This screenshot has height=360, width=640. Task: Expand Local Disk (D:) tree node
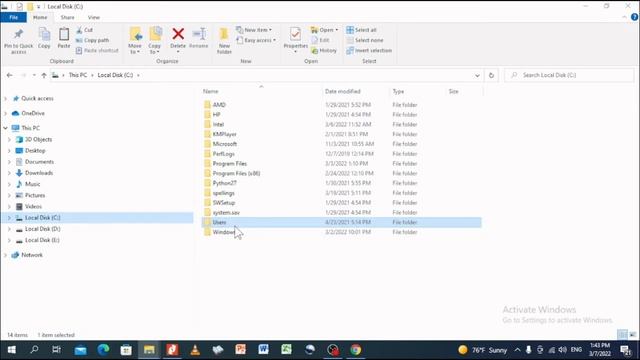click(9, 229)
